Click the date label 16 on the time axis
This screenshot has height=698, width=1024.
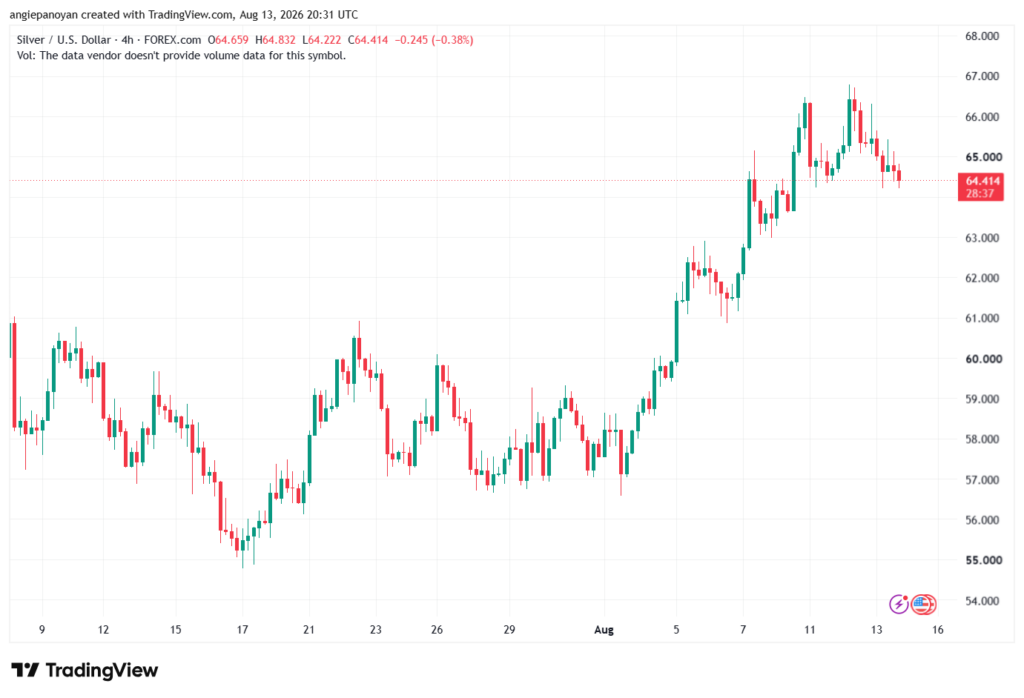(938, 629)
